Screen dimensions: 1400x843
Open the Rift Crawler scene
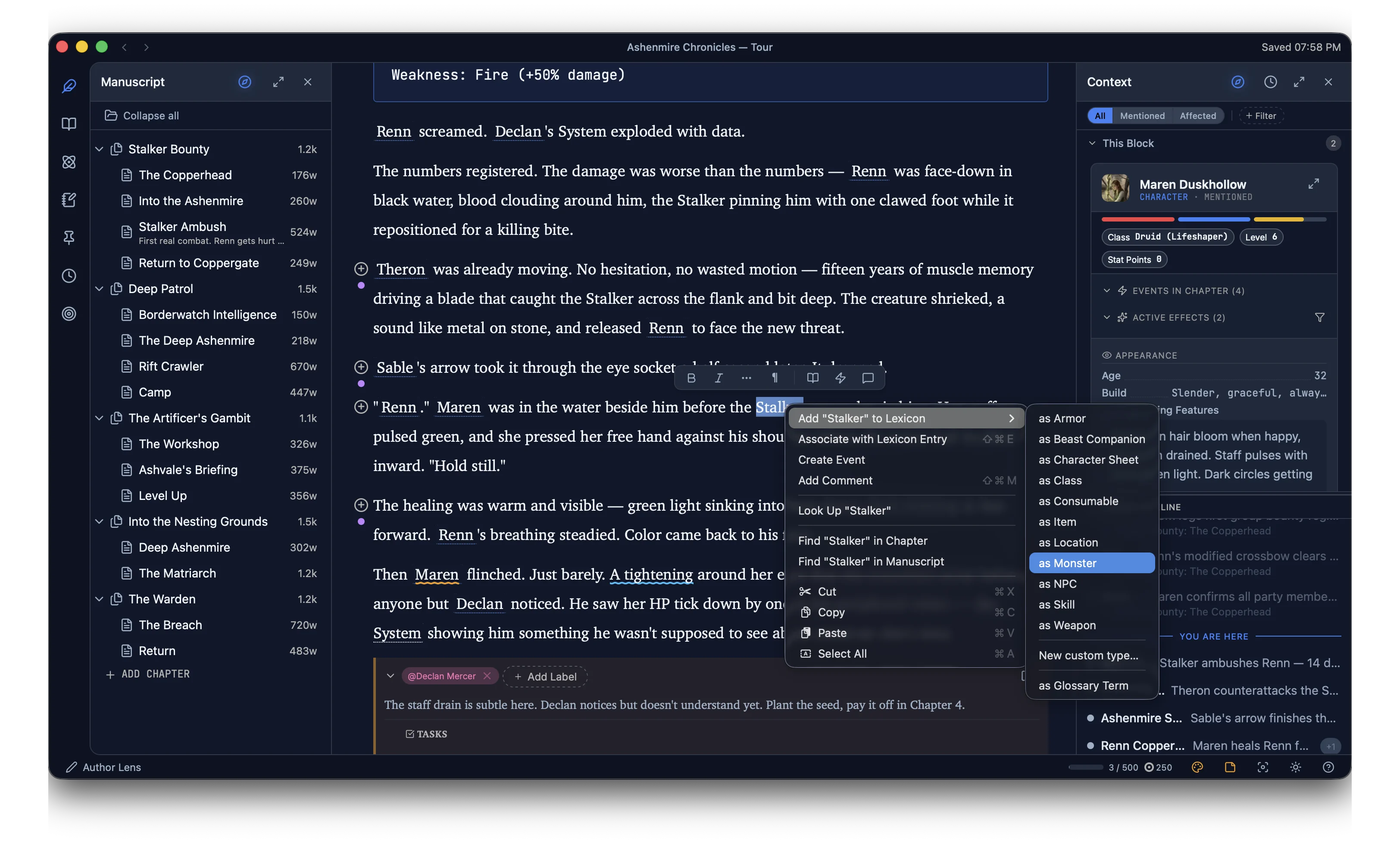pos(210,366)
